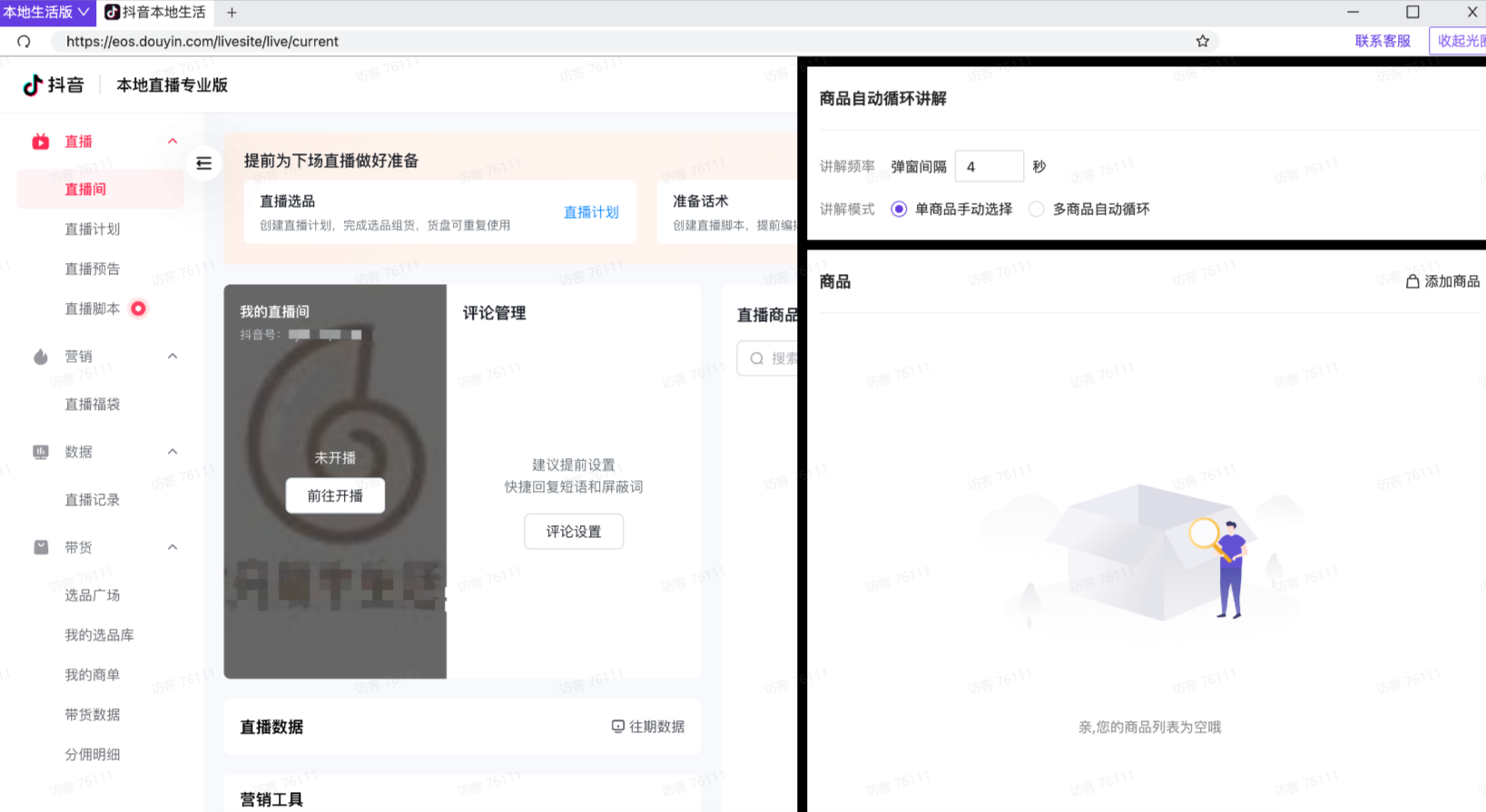Reload the page with the refresh icon
The width and height of the screenshot is (1486, 812).
(x=24, y=41)
